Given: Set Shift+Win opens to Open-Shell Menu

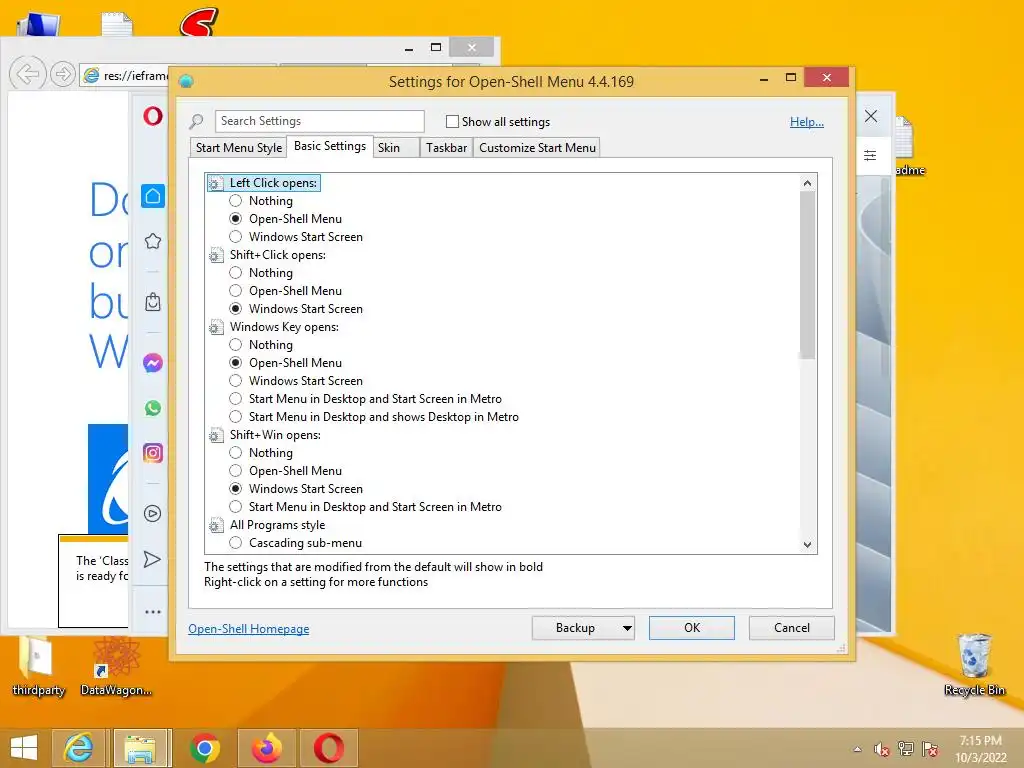Looking at the screenshot, I should pyautogui.click(x=236, y=471).
